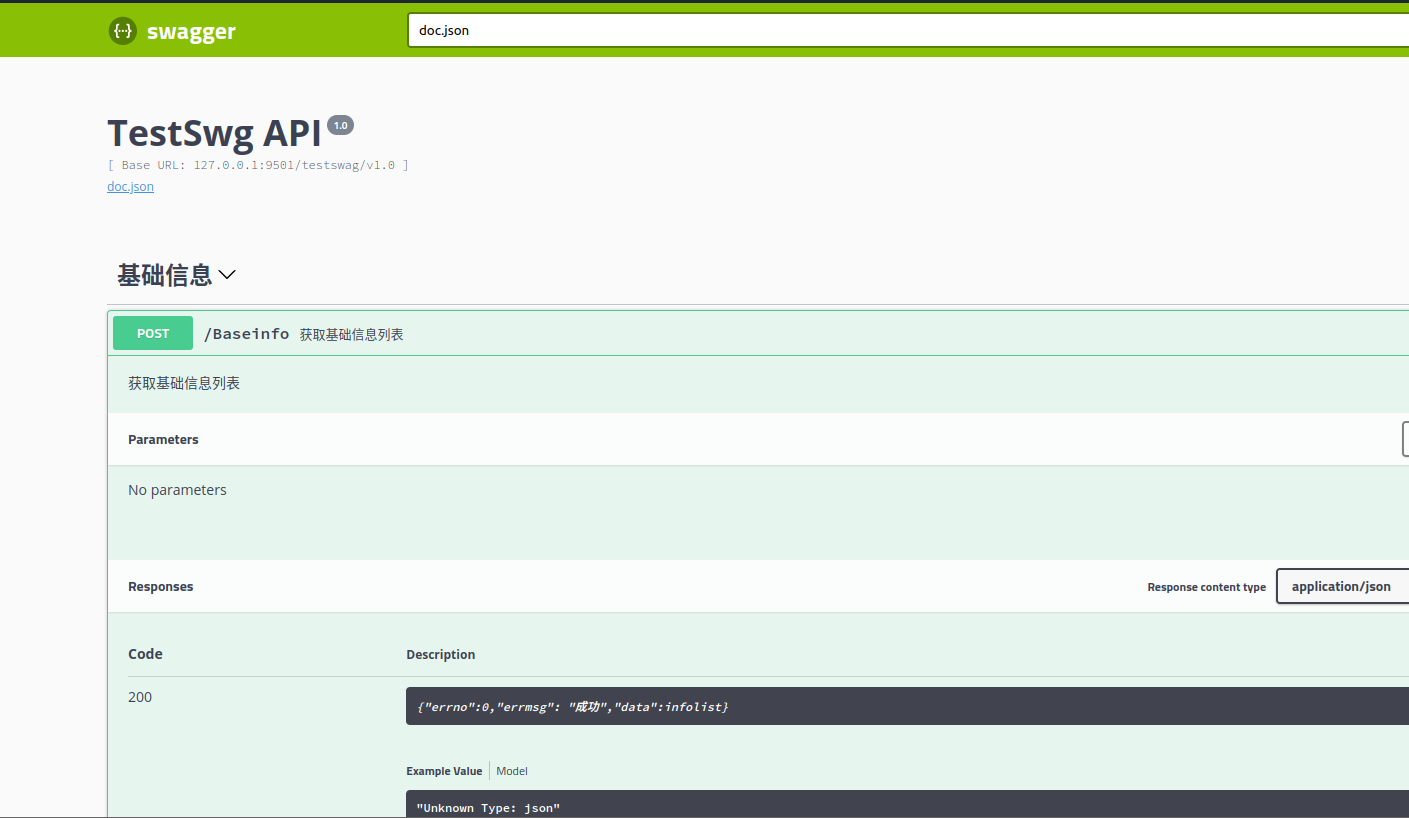The width and height of the screenshot is (1409, 818).
Task: Select the Example Value tab
Action: [444, 771]
